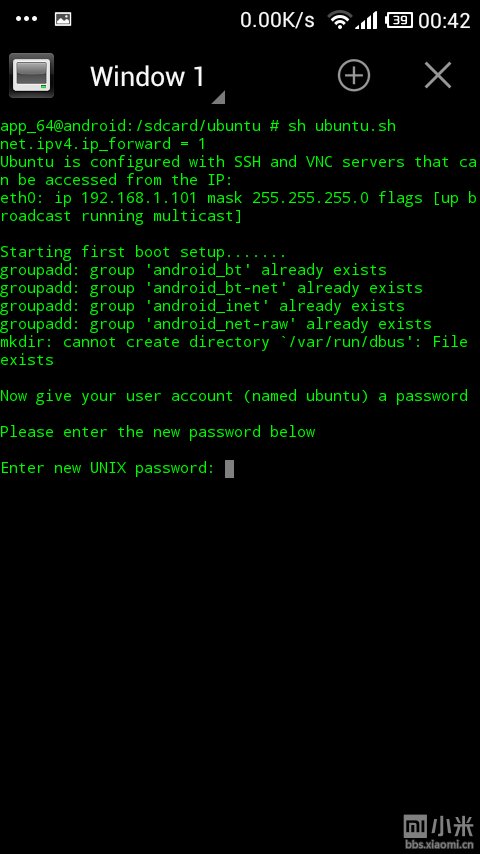Tap the terminal emulator app icon

point(32,75)
